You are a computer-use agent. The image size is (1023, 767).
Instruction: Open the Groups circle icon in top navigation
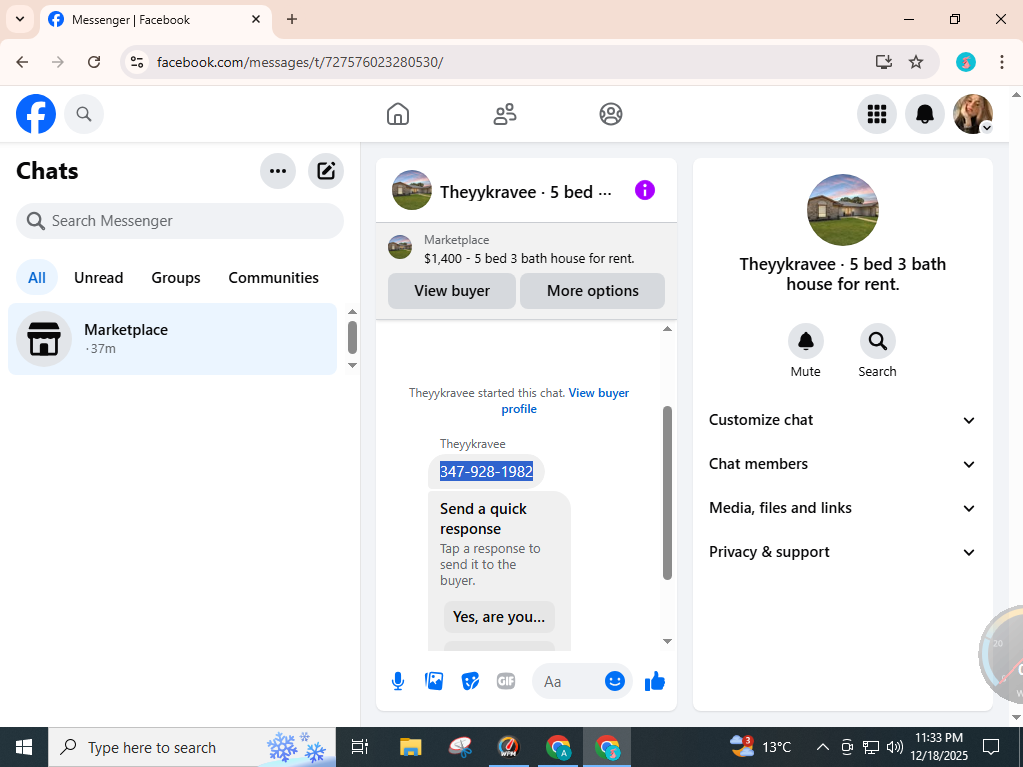(611, 114)
